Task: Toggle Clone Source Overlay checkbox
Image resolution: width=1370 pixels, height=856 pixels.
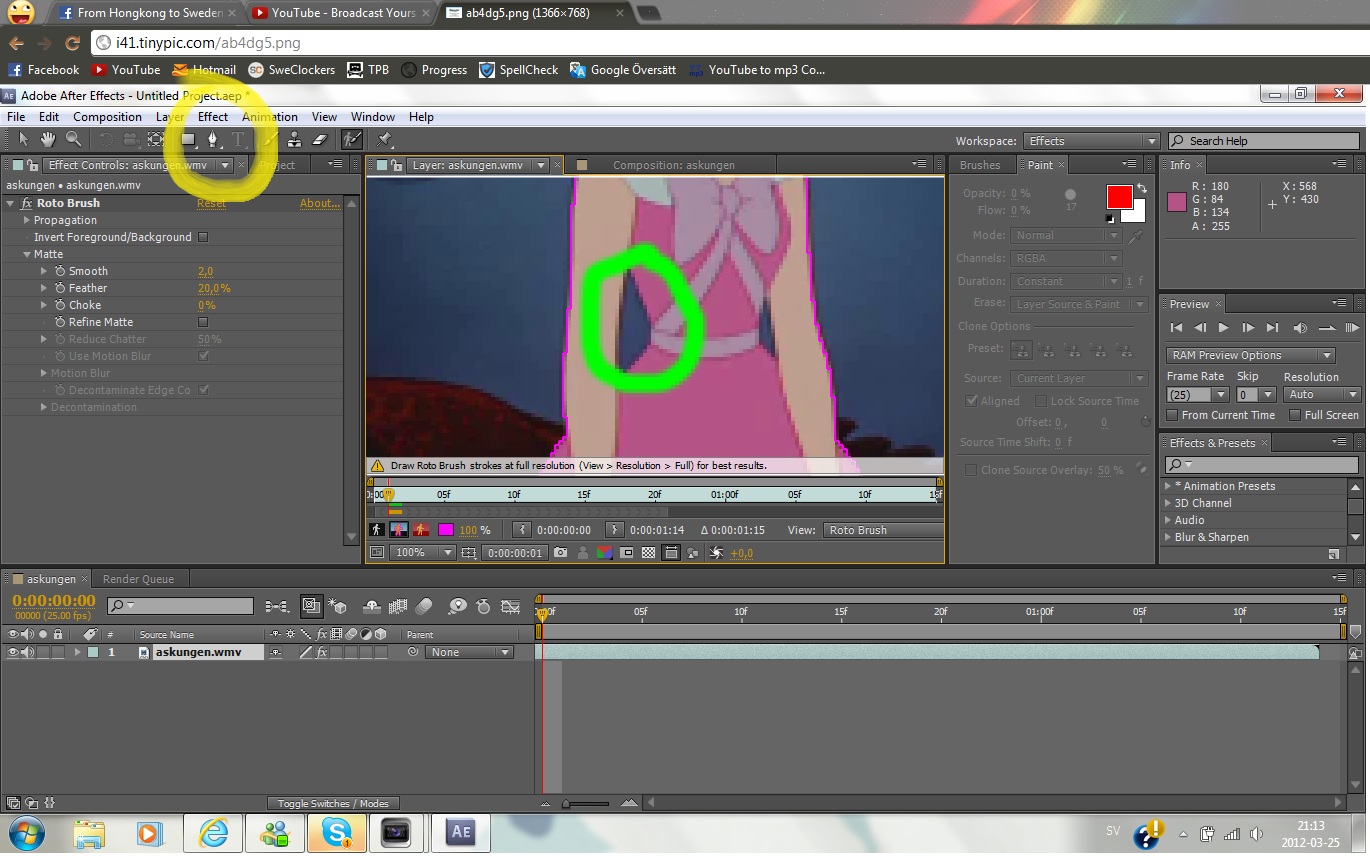Action: tap(970, 470)
